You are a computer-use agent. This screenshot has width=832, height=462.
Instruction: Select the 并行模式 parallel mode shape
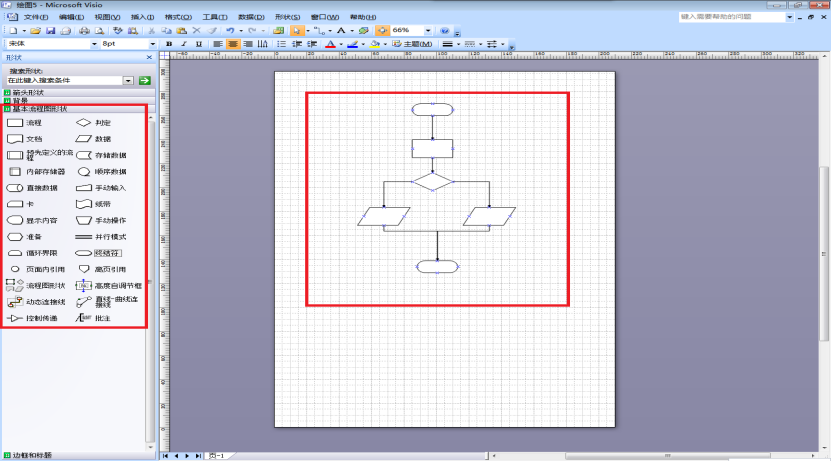[101, 237]
